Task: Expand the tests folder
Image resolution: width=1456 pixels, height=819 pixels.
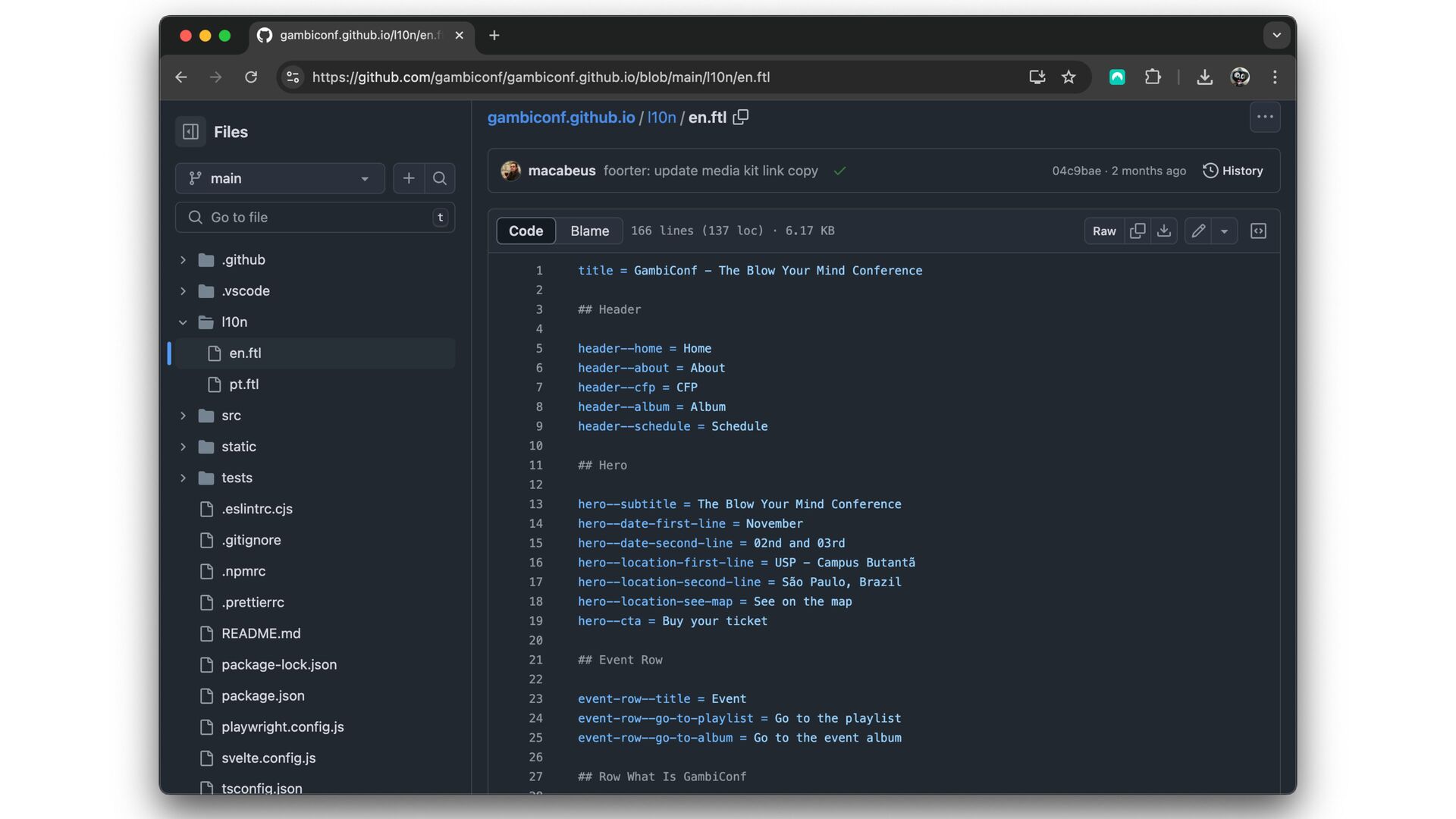Action: pyautogui.click(x=183, y=478)
